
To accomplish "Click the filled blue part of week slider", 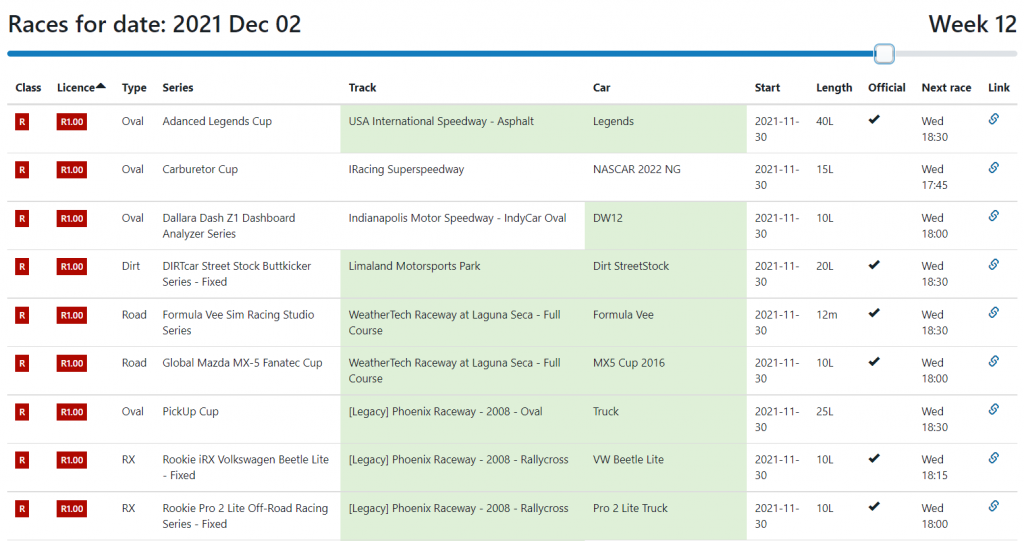I will (x=441, y=54).
